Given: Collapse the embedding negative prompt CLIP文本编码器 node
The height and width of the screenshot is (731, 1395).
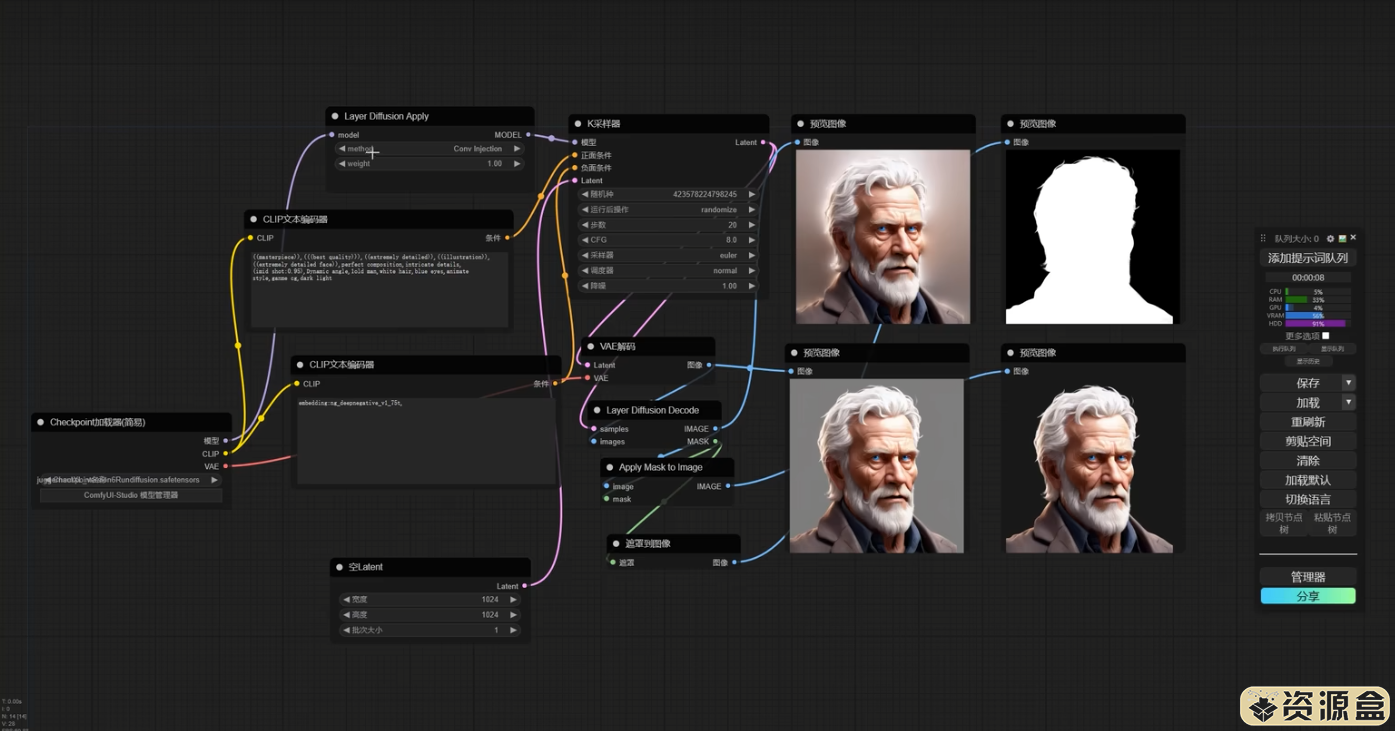Looking at the screenshot, I should [300, 365].
